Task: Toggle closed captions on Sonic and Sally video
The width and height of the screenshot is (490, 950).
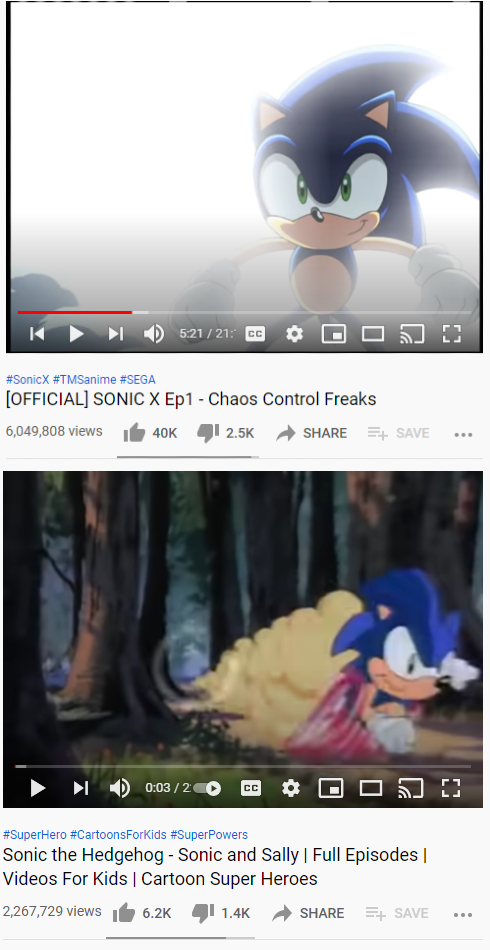Action: [x=251, y=788]
